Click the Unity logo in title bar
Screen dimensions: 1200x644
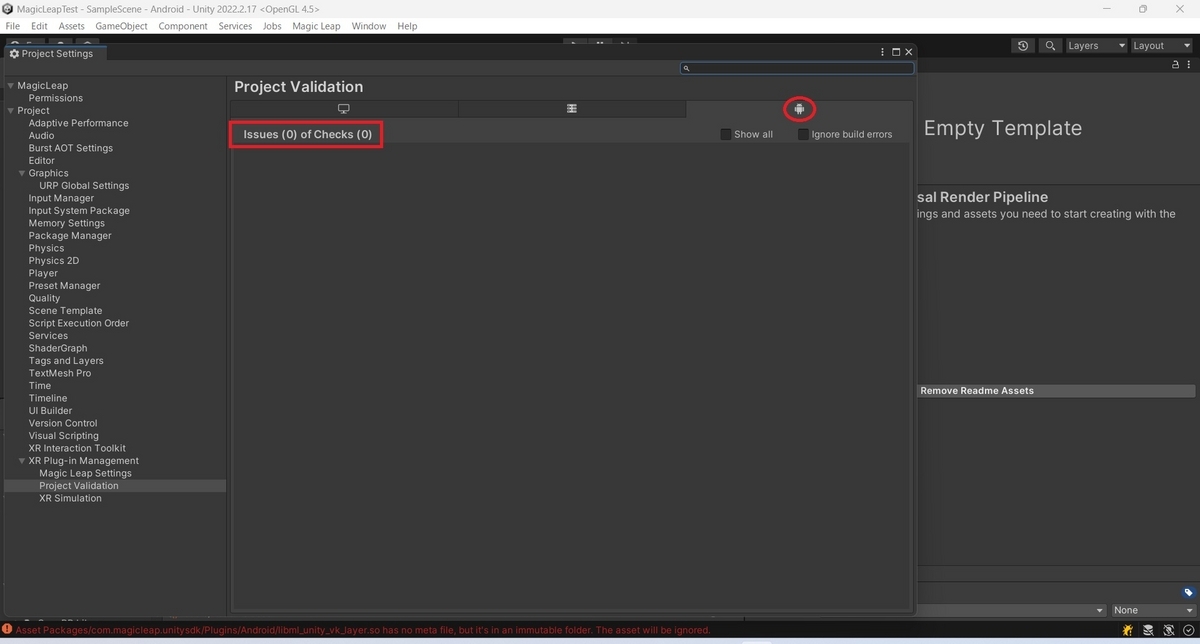tap(8, 8)
